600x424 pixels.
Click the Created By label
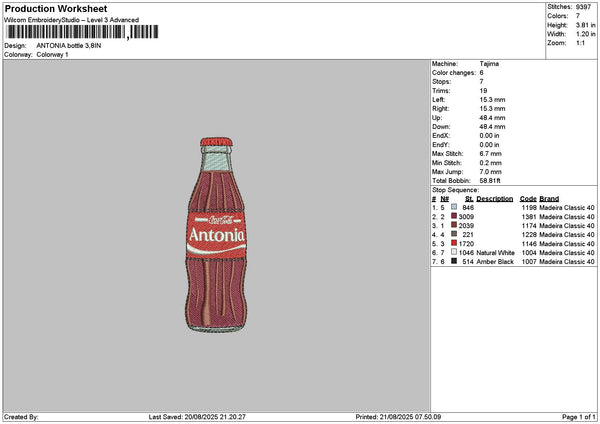click(21, 417)
